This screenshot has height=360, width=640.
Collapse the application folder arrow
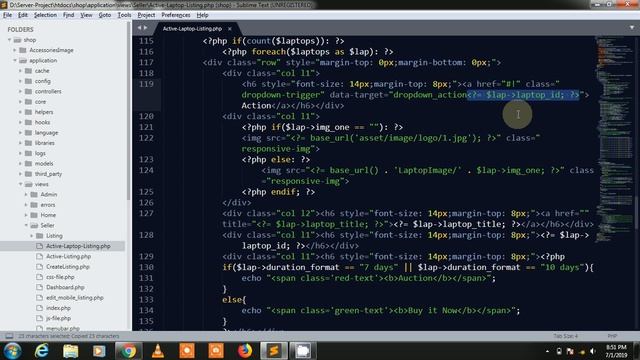point(15,60)
